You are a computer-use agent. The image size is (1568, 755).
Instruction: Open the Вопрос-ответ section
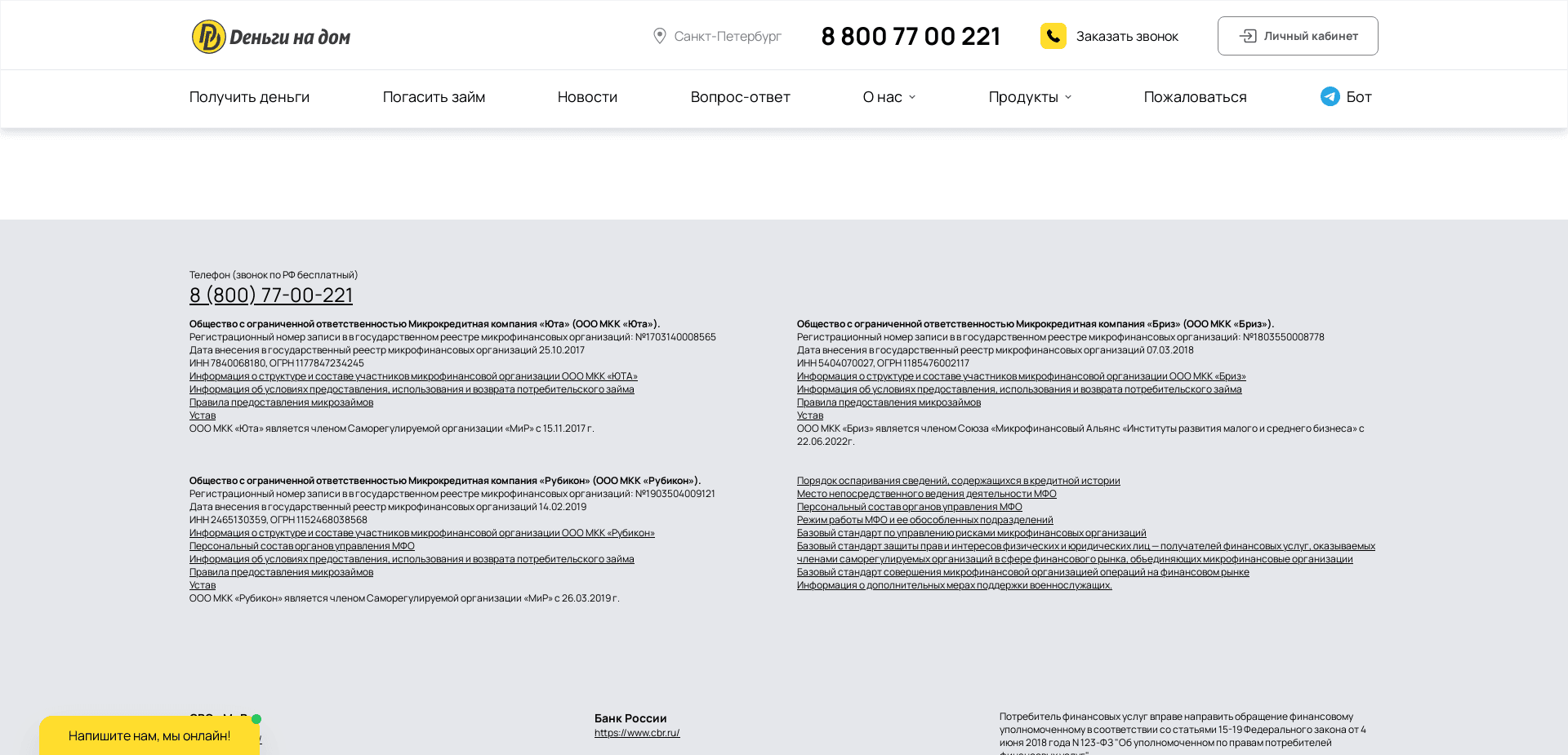pyautogui.click(x=739, y=96)
